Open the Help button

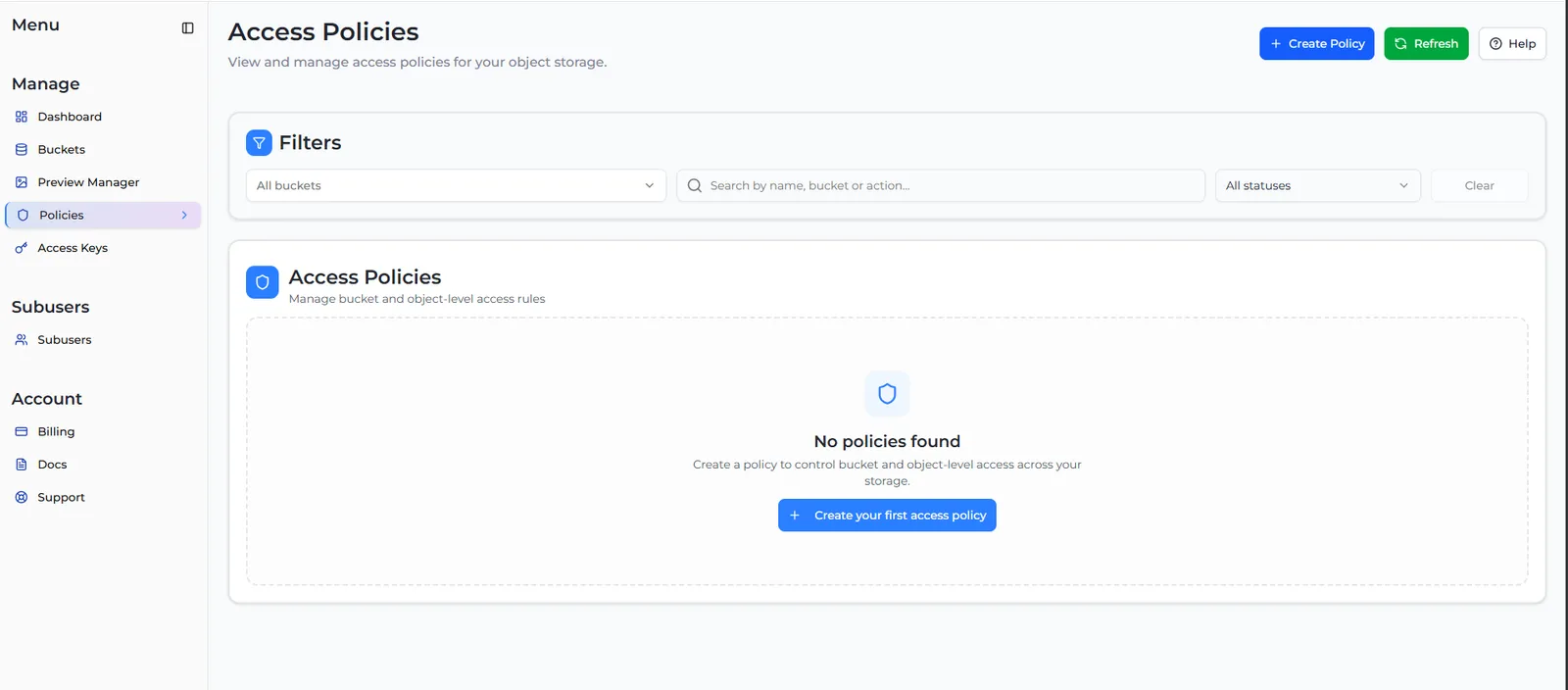(x=1512, y=43)
